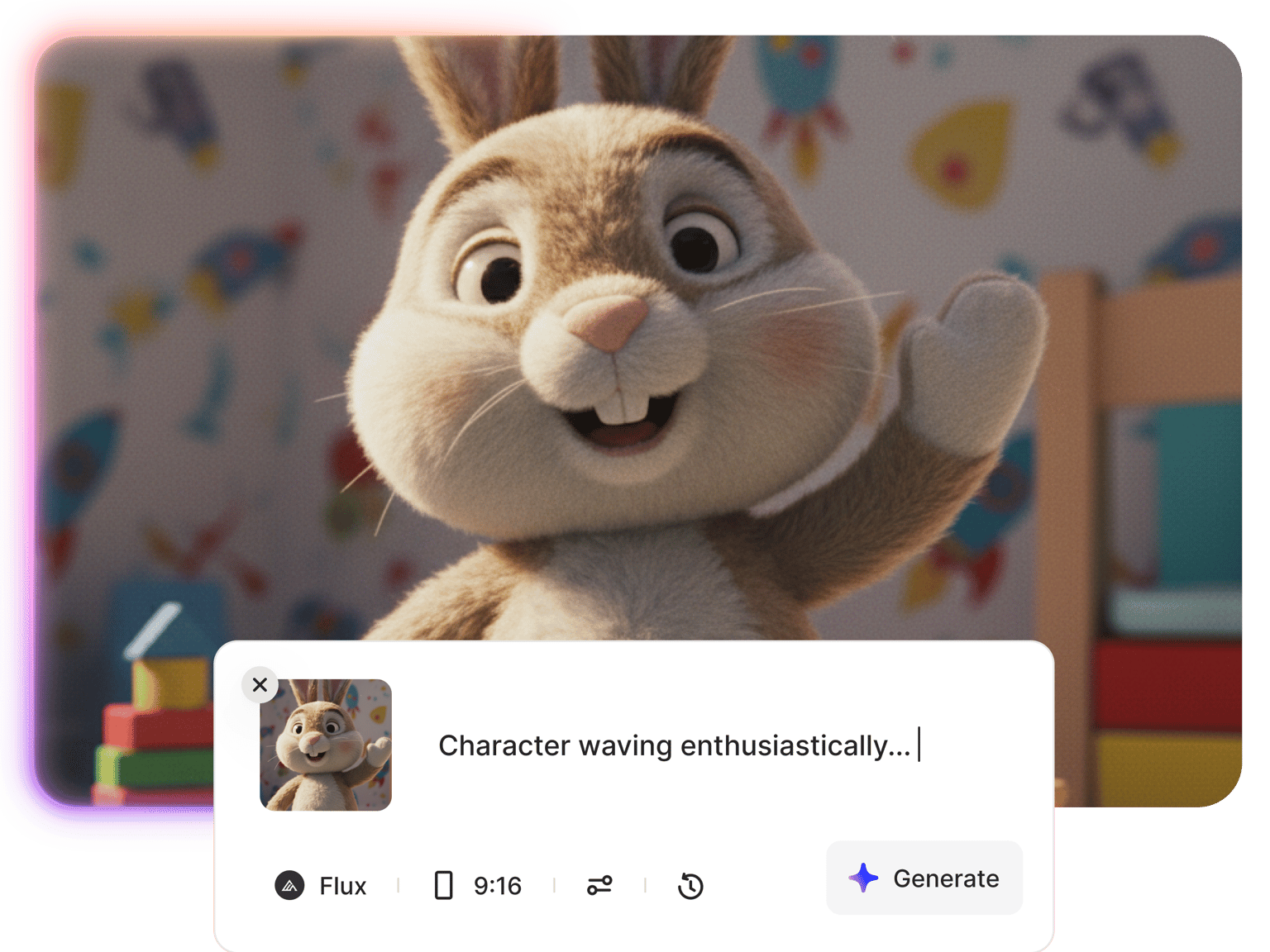Screen dimensions: 1270x952
Task: Click the yellow wallpaper shape top right
Action: pyautogui.click(x=963, y=153)
